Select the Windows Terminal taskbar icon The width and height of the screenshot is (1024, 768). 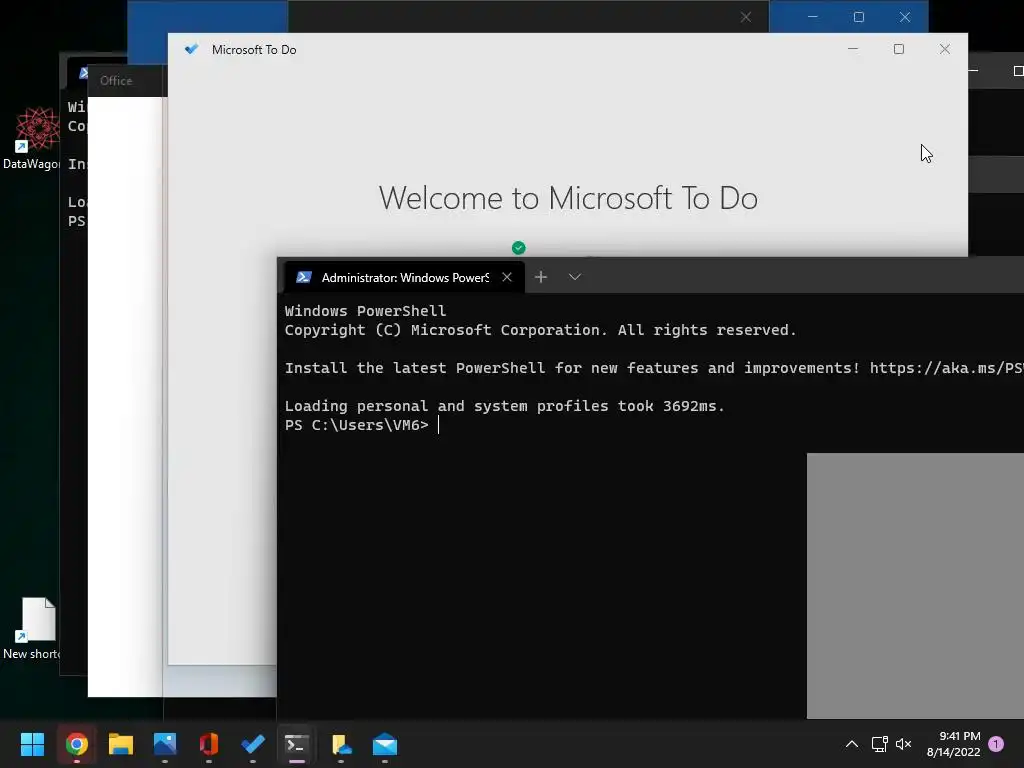[296, 744]
